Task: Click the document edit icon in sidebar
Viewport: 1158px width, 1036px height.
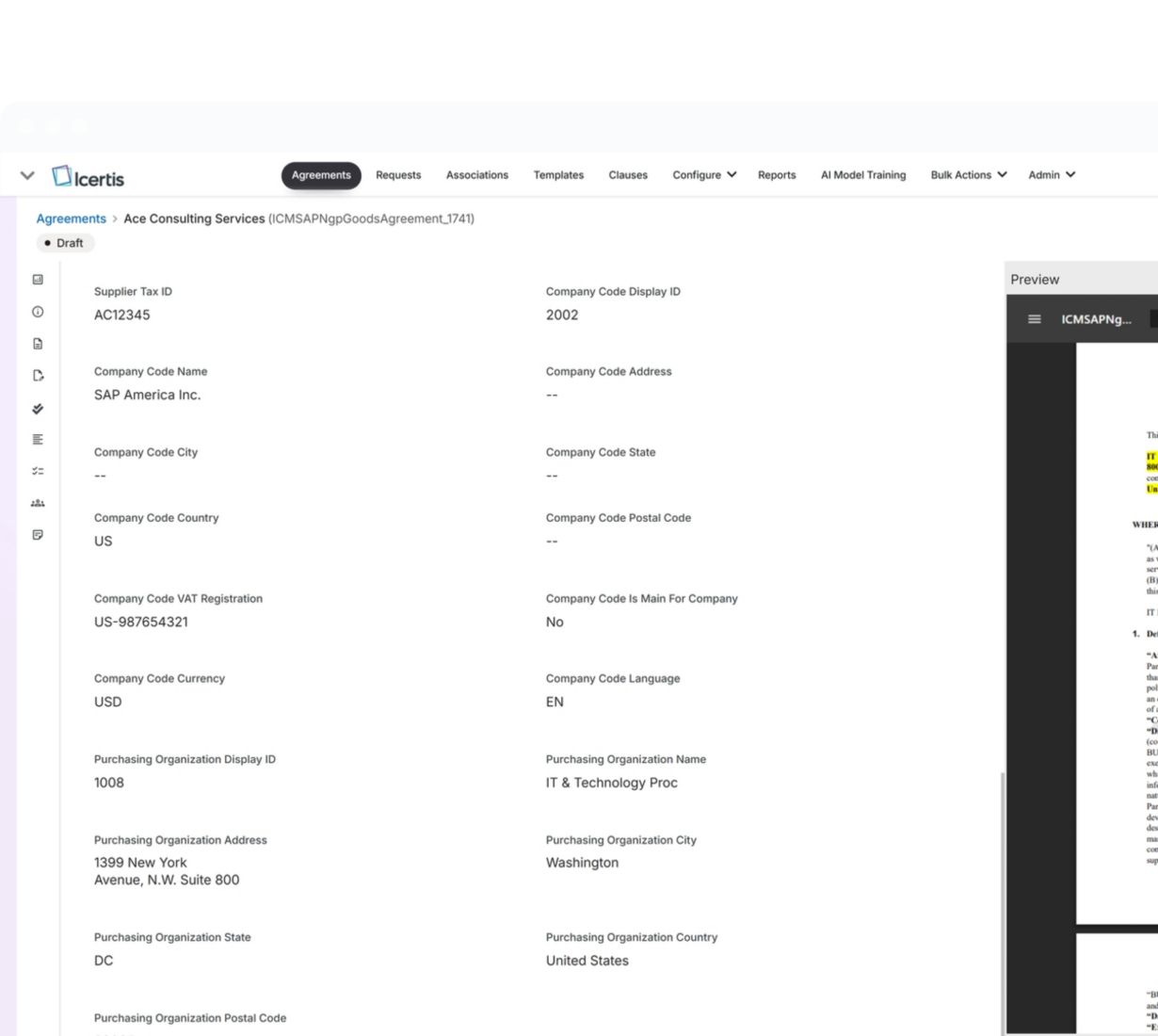Action: coord(38,376)
